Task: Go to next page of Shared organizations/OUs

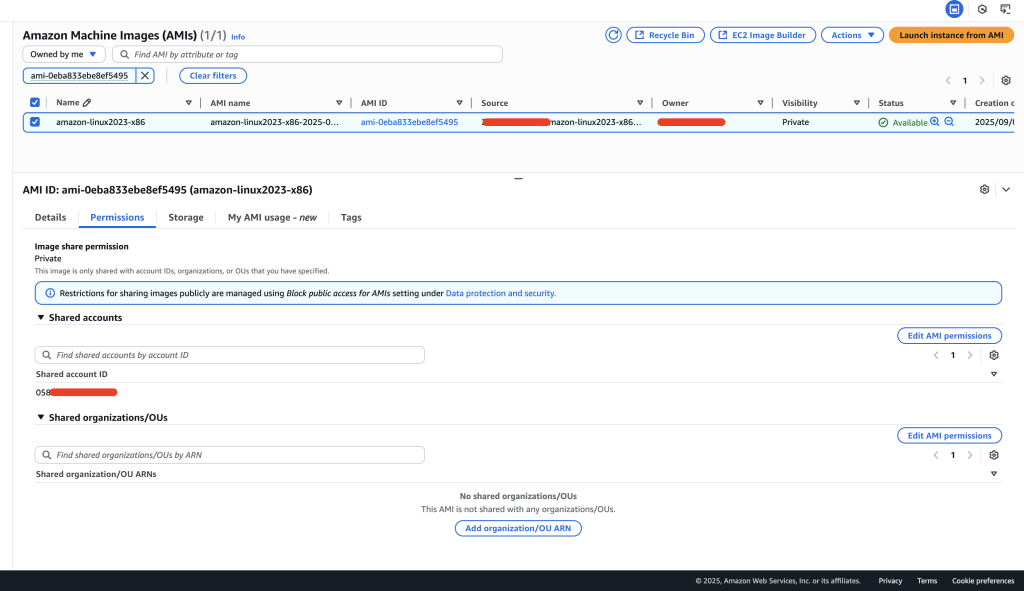Action: (x=970, y=455)
